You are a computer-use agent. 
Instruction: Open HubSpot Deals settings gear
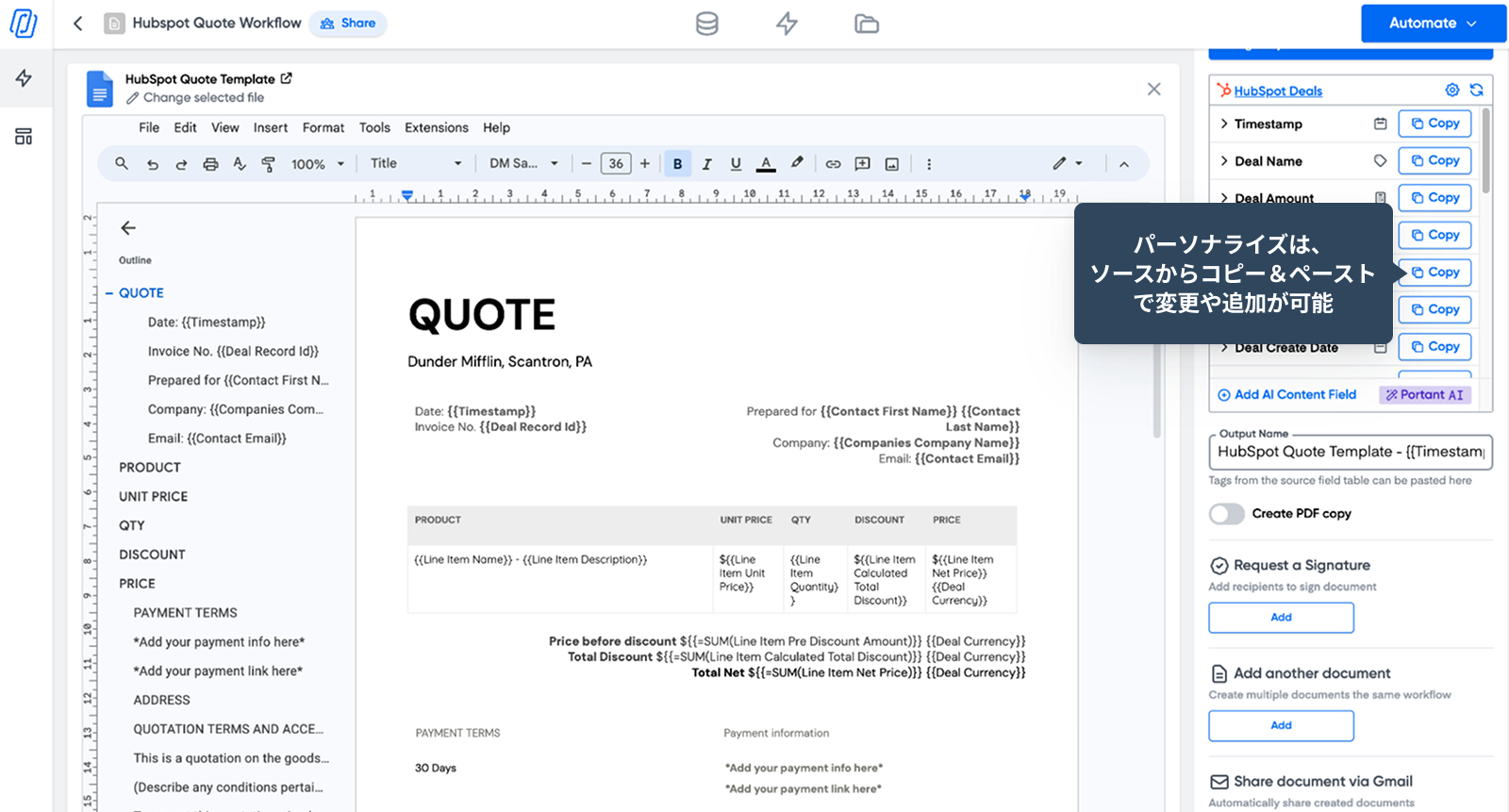point(1452,91)
